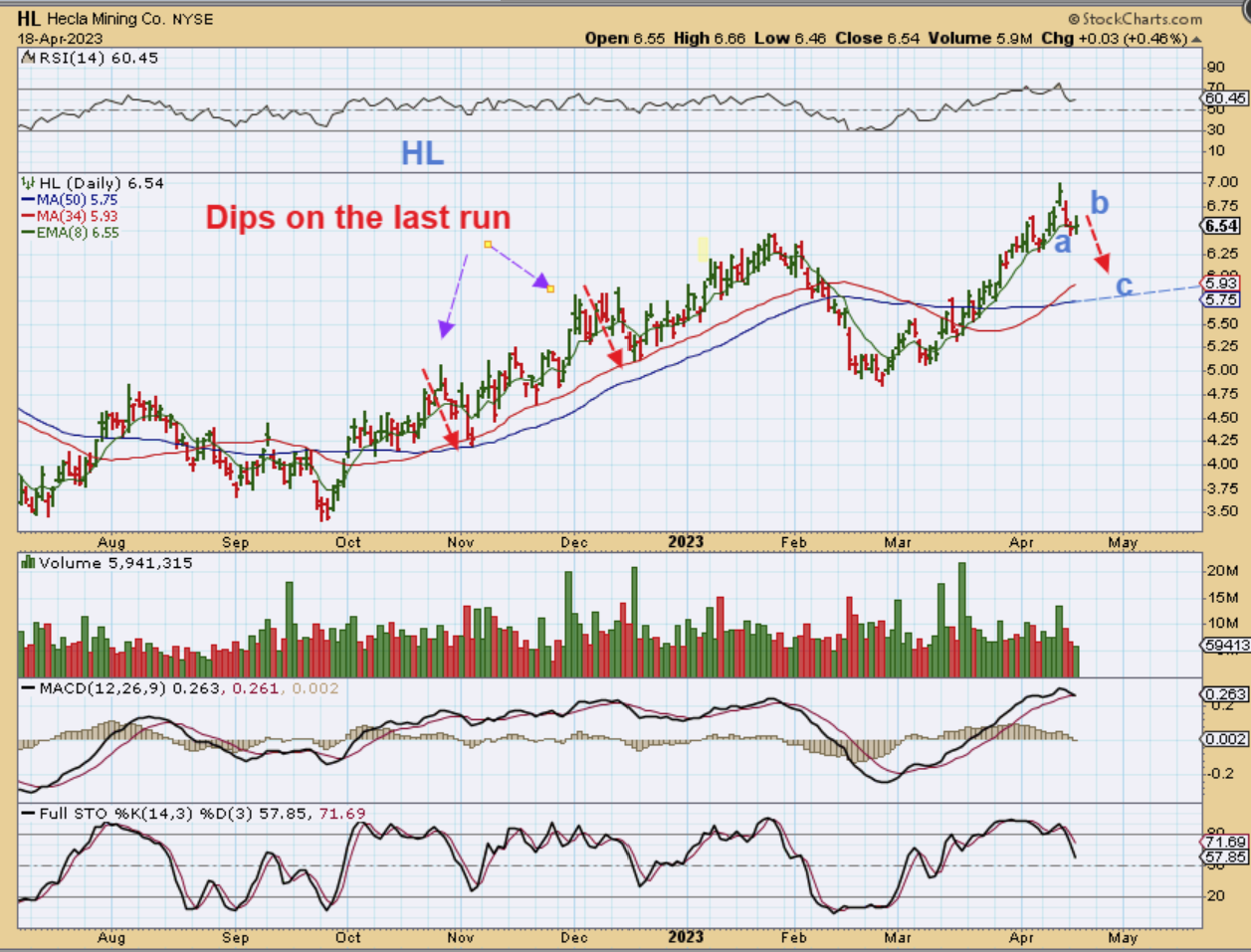
Task: Click the large blue HL label
Action: tap(422, 153)
